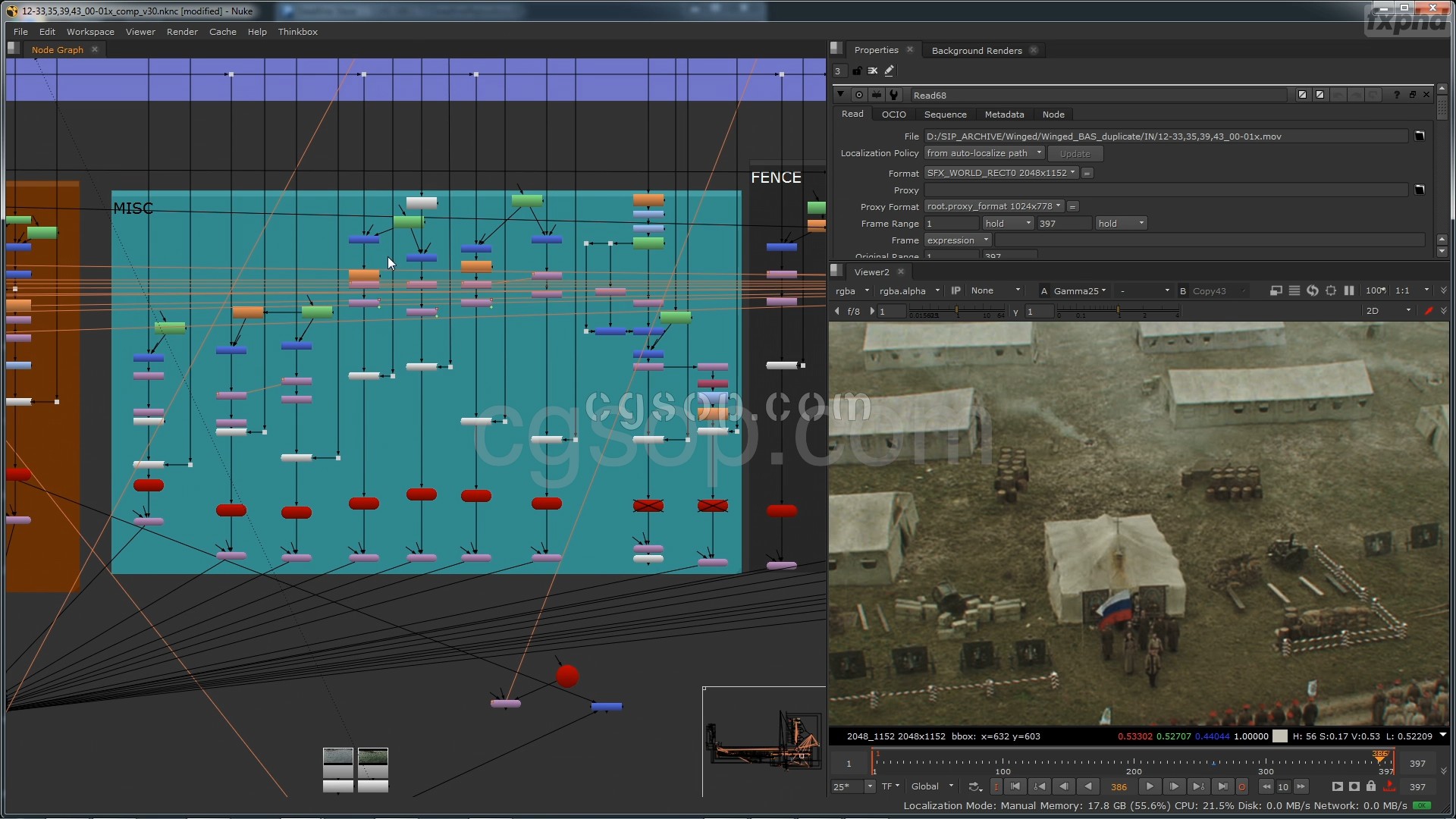Click the play forward button
Screen dimensions: 1456x819
[1150, 786]
